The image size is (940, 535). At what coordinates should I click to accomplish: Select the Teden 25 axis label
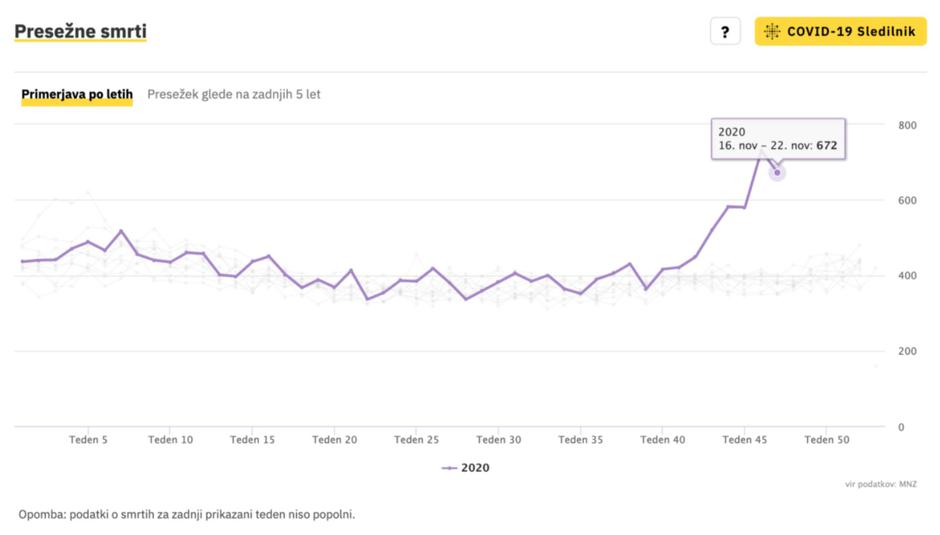416,439
